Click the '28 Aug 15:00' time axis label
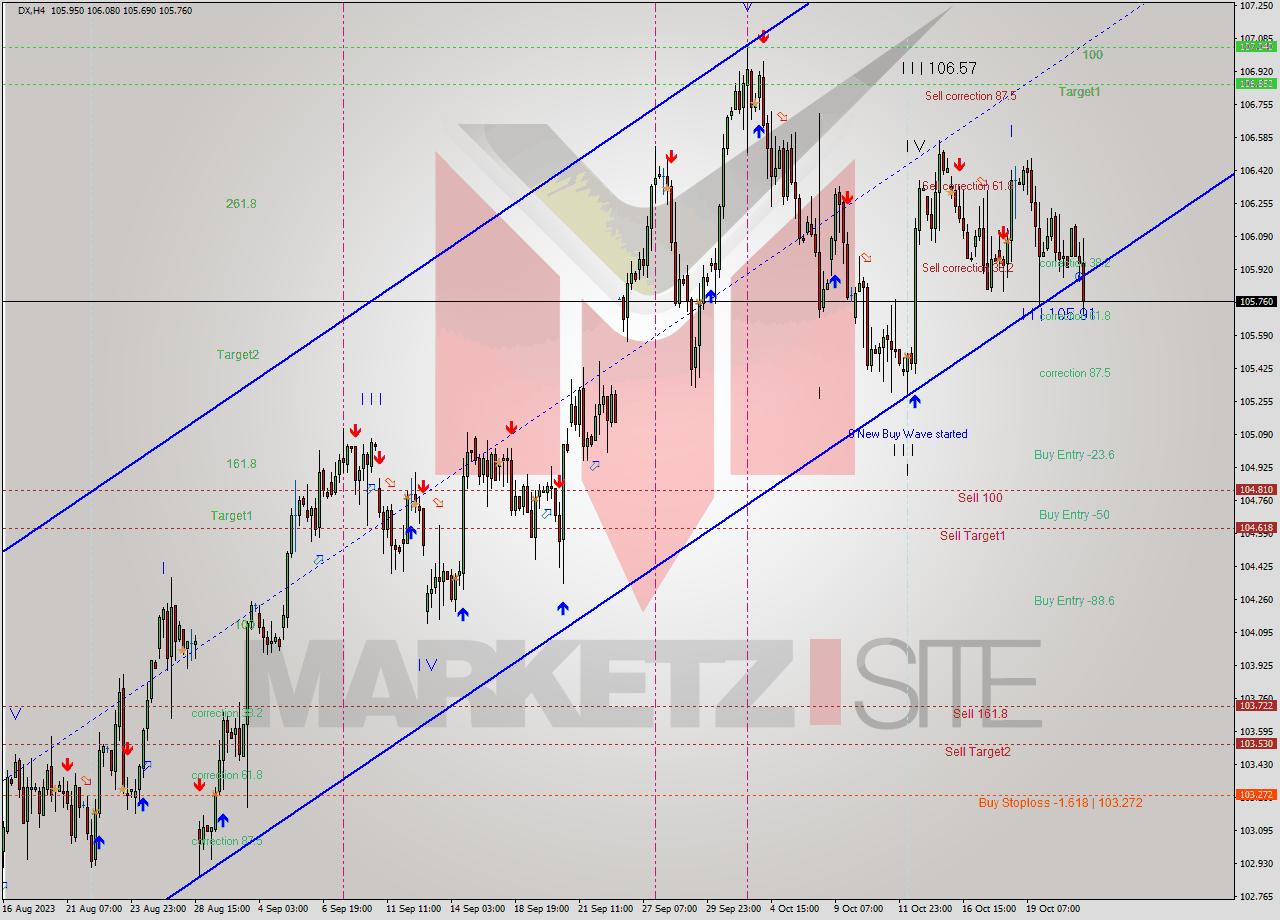The width and height of the screenshot is (1280, 920). tap(222, 909)
